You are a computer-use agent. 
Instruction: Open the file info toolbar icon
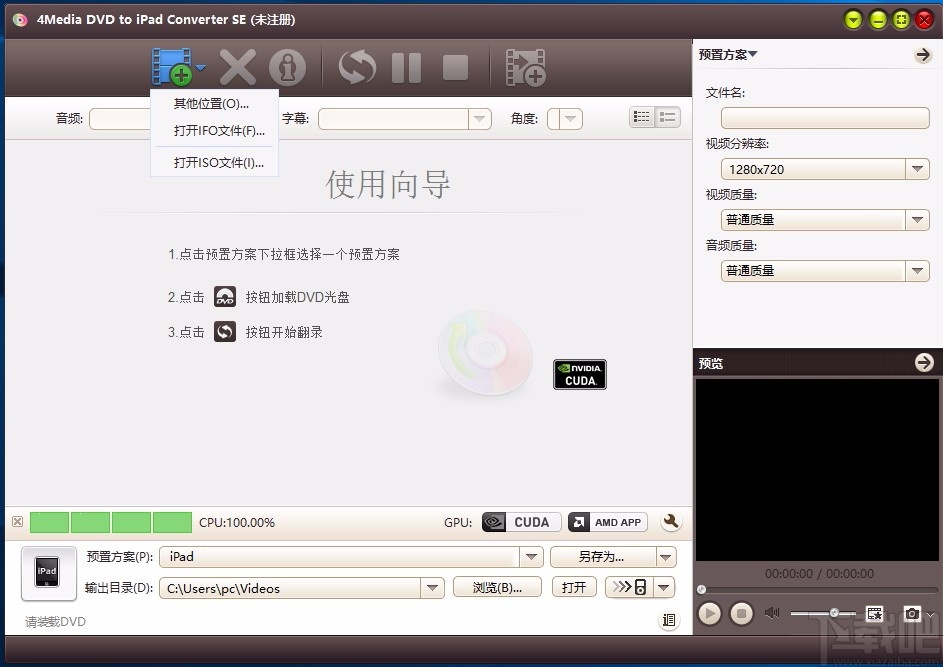coord(288,65)
